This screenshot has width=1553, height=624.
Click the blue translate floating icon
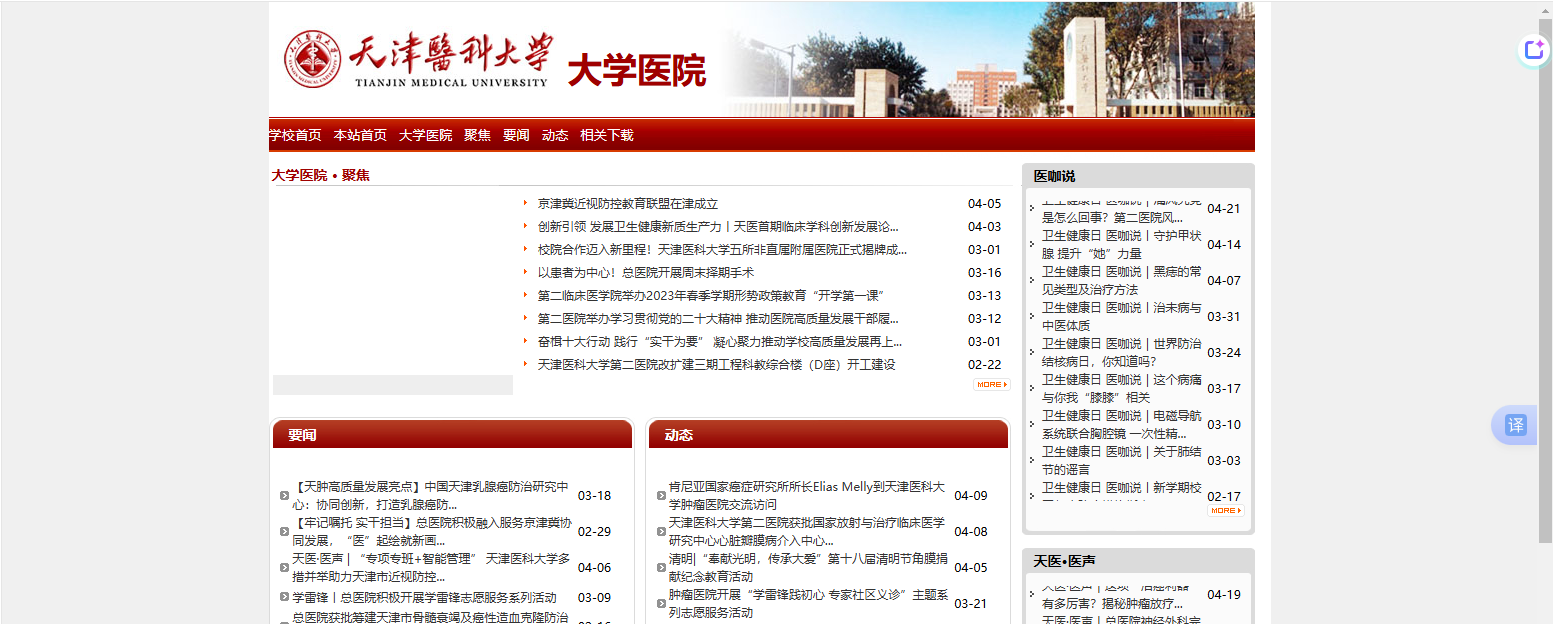1515,425
